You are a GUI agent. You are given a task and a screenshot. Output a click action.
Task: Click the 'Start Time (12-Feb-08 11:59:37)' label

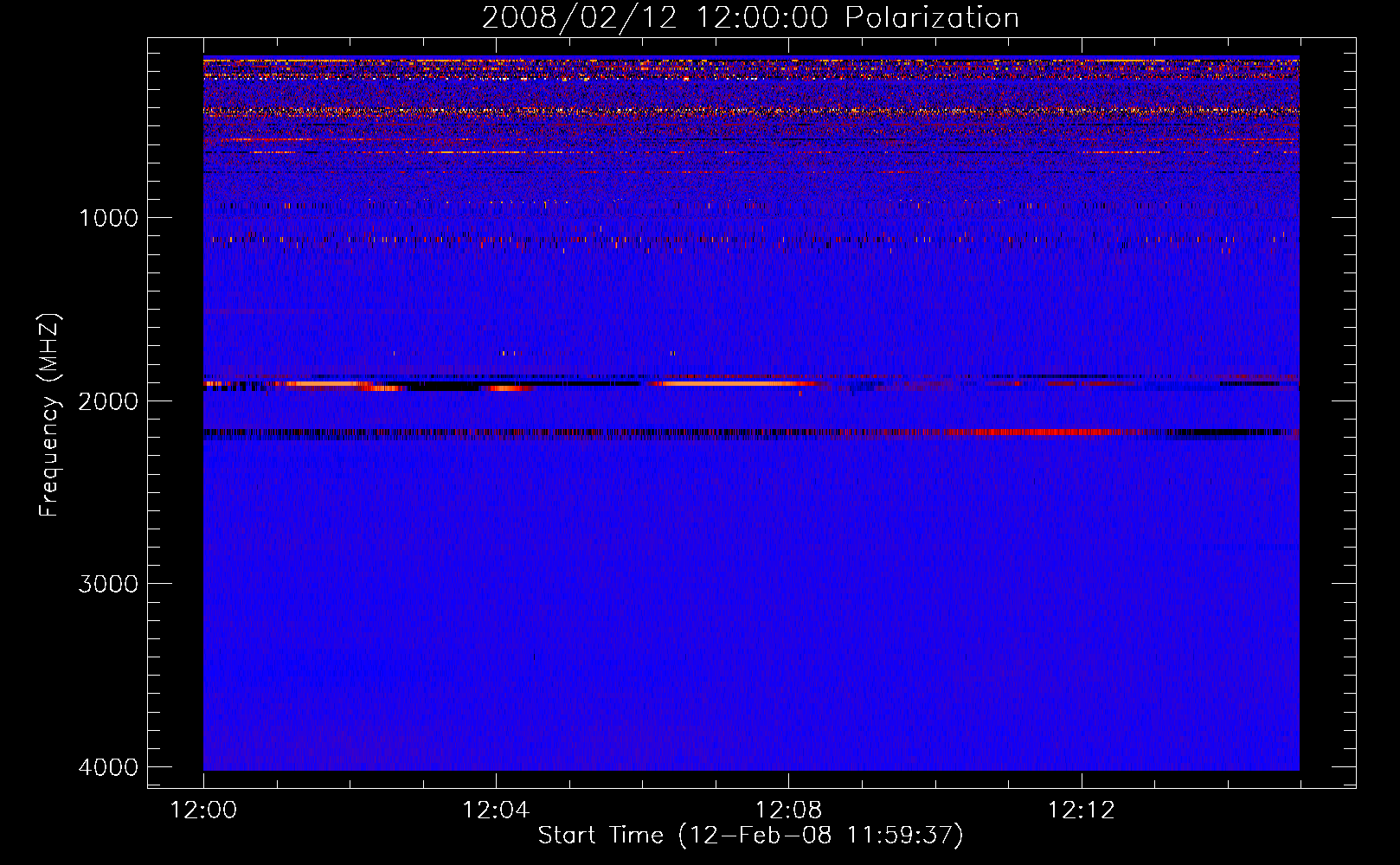point(750,836)
